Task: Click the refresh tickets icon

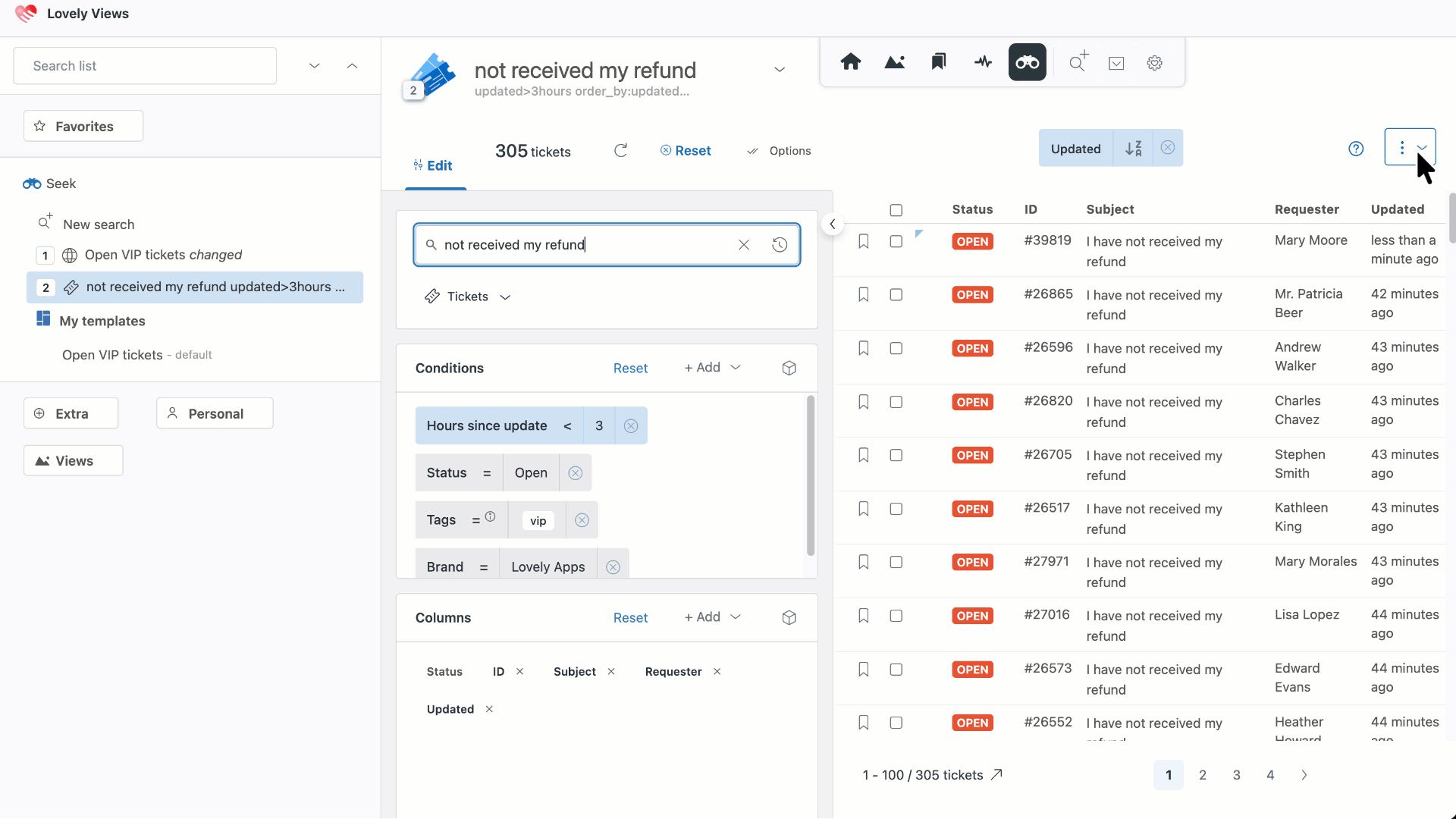Action: pos(620,151)
